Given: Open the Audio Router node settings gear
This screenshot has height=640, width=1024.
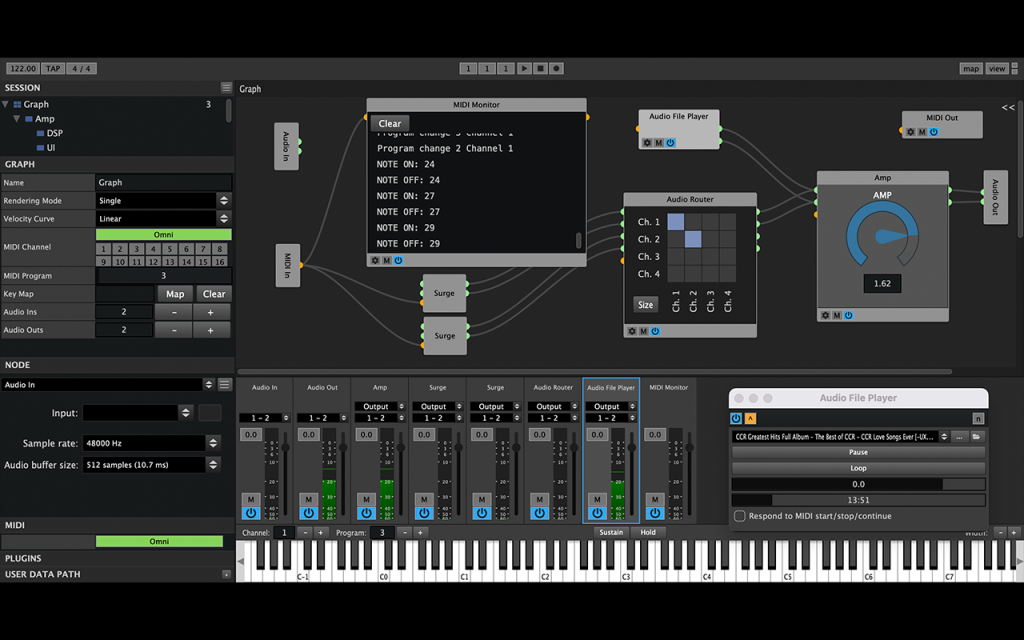Looking at the screenshot, I should click(632, 331).
